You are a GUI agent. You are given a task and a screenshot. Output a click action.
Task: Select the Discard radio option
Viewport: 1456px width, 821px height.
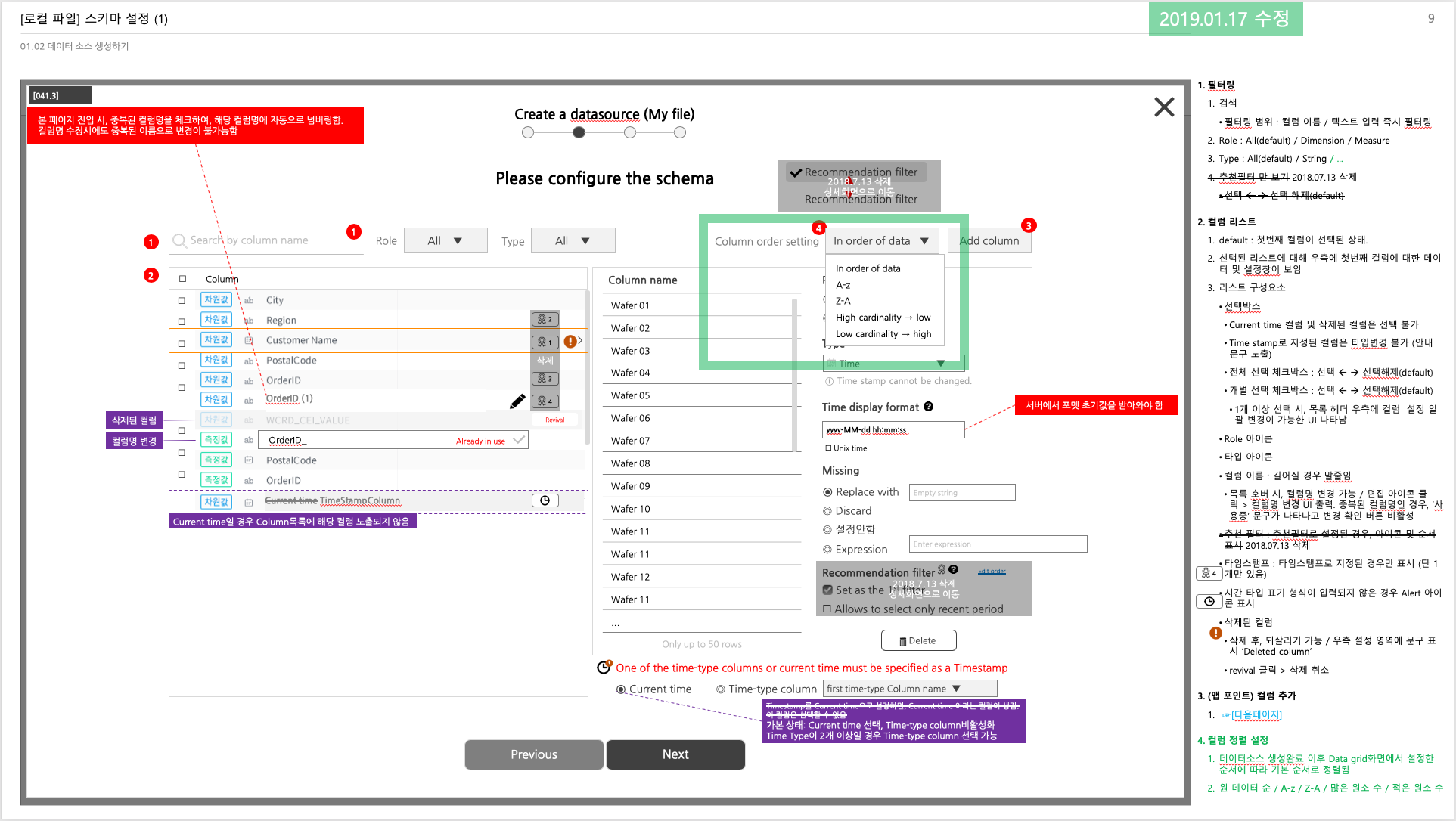click(x=827, y=511)
